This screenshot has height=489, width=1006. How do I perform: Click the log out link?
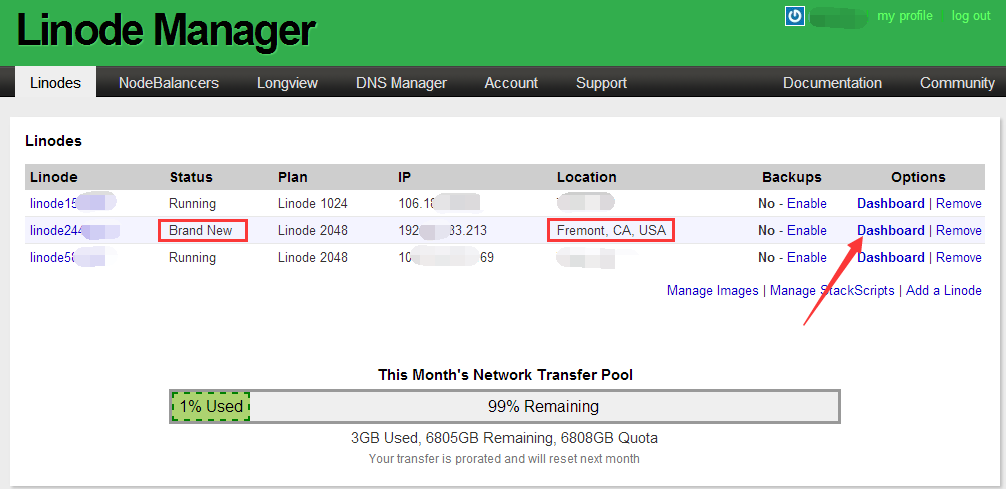970,16
